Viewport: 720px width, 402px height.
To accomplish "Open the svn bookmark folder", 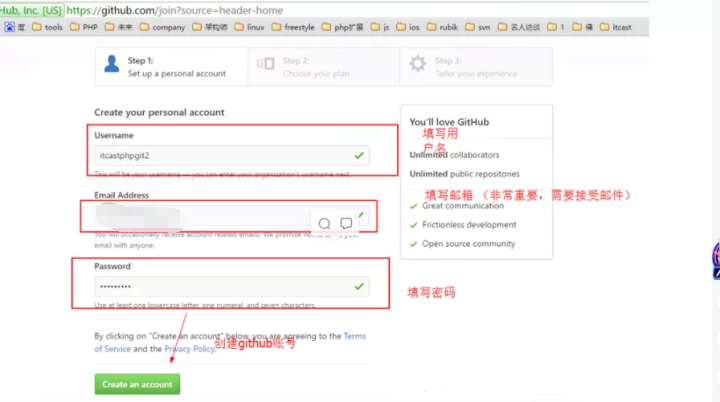I will click(478, 27).
